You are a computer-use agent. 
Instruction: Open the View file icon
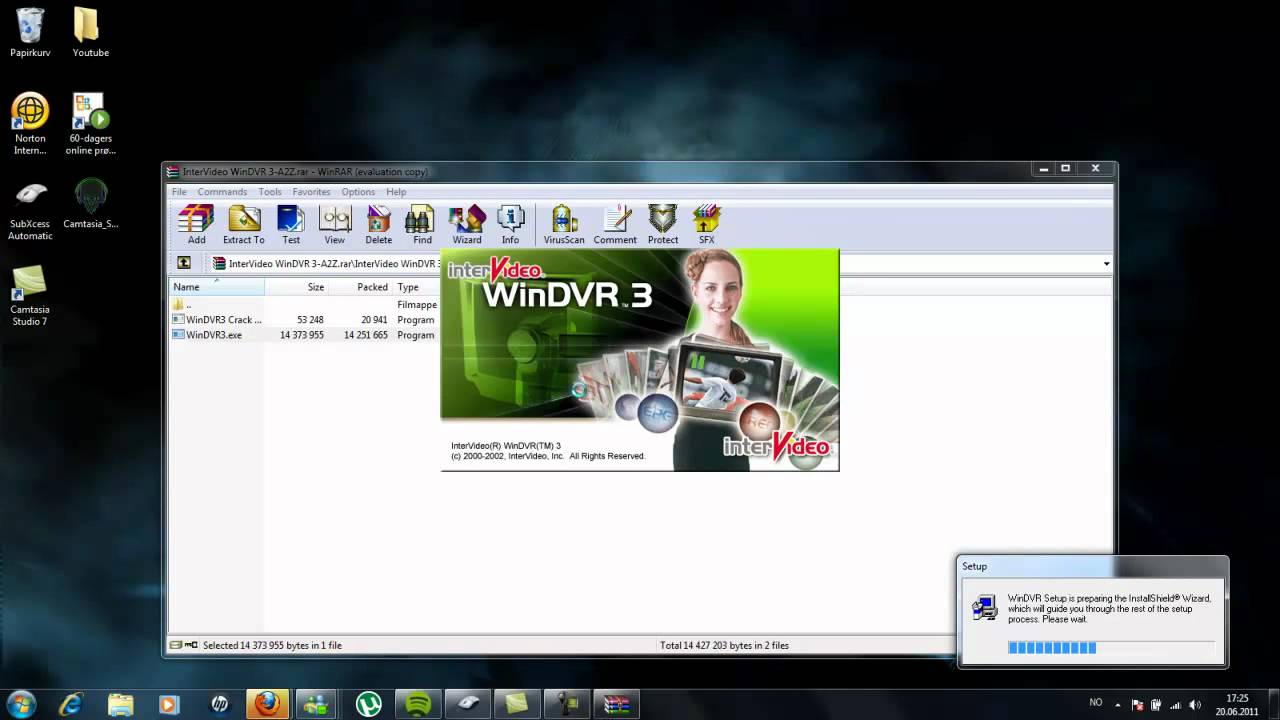335,225
